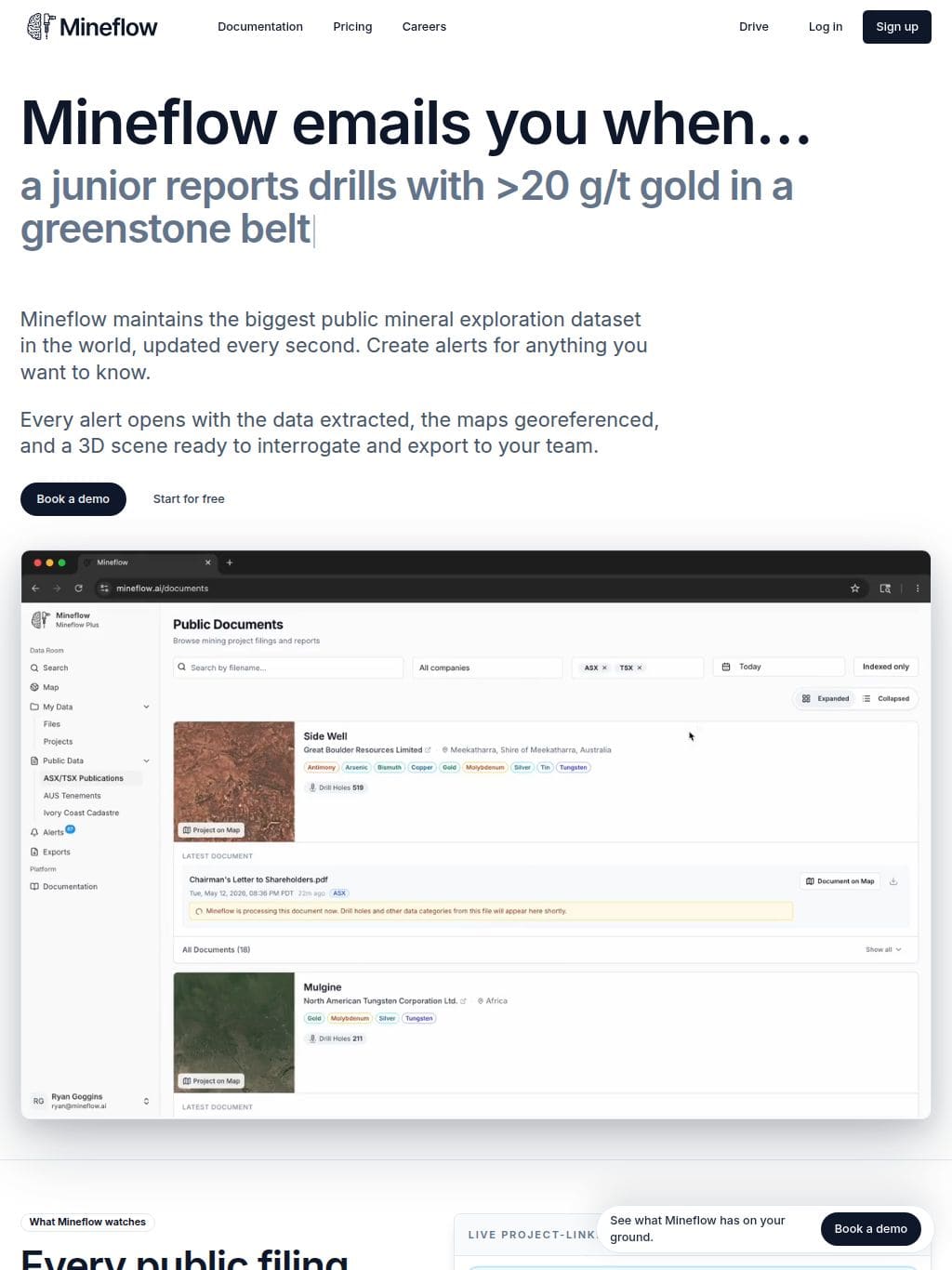Click browser back arrow in mockup
The width and height of the screenshot is (952, 1270).
tap(35, 589)
